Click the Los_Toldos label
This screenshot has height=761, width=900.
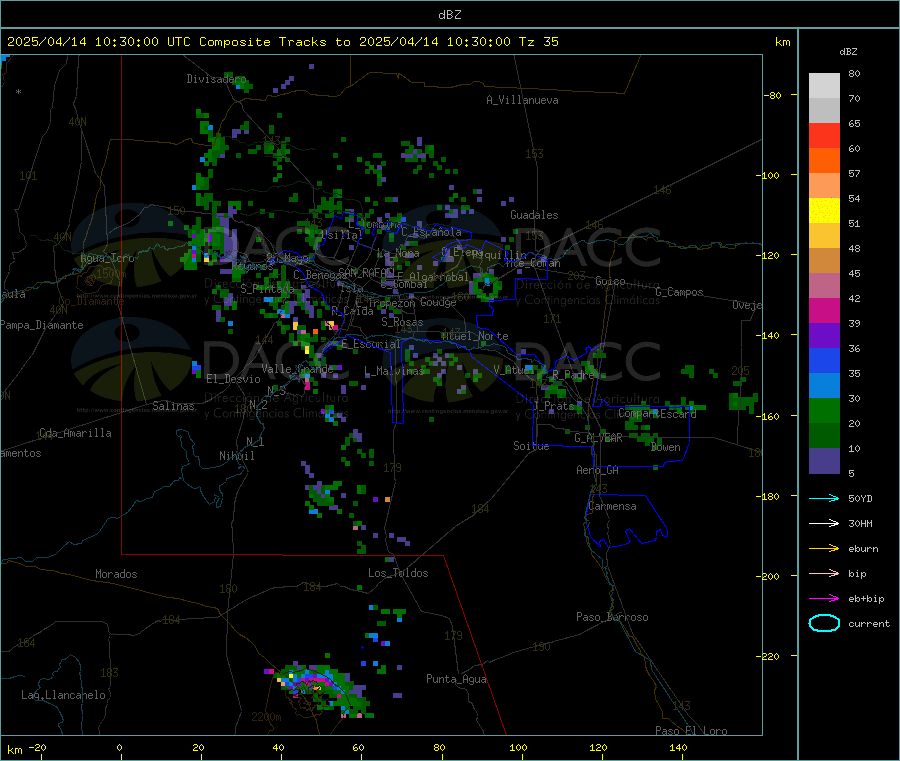click(x=398, y=573)
